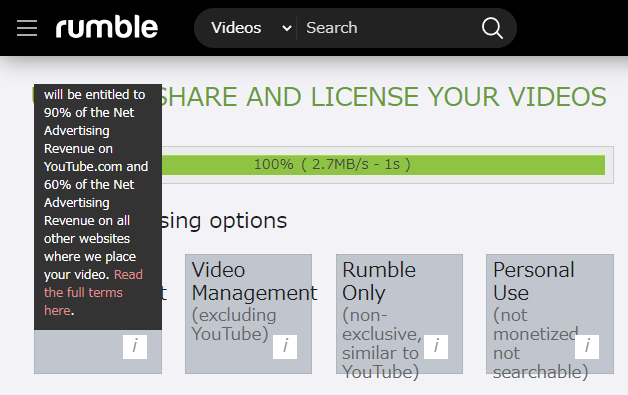Show info for the Video Management option
628x395 pixels.
click(285, 347)
